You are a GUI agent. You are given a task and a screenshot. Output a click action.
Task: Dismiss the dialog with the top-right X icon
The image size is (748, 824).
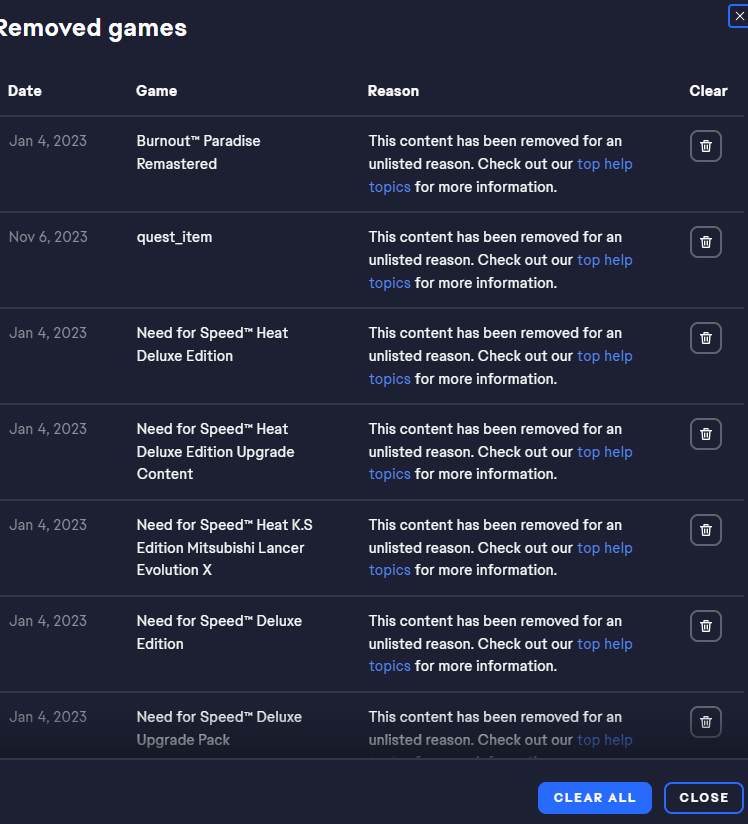tap(739, 15)
